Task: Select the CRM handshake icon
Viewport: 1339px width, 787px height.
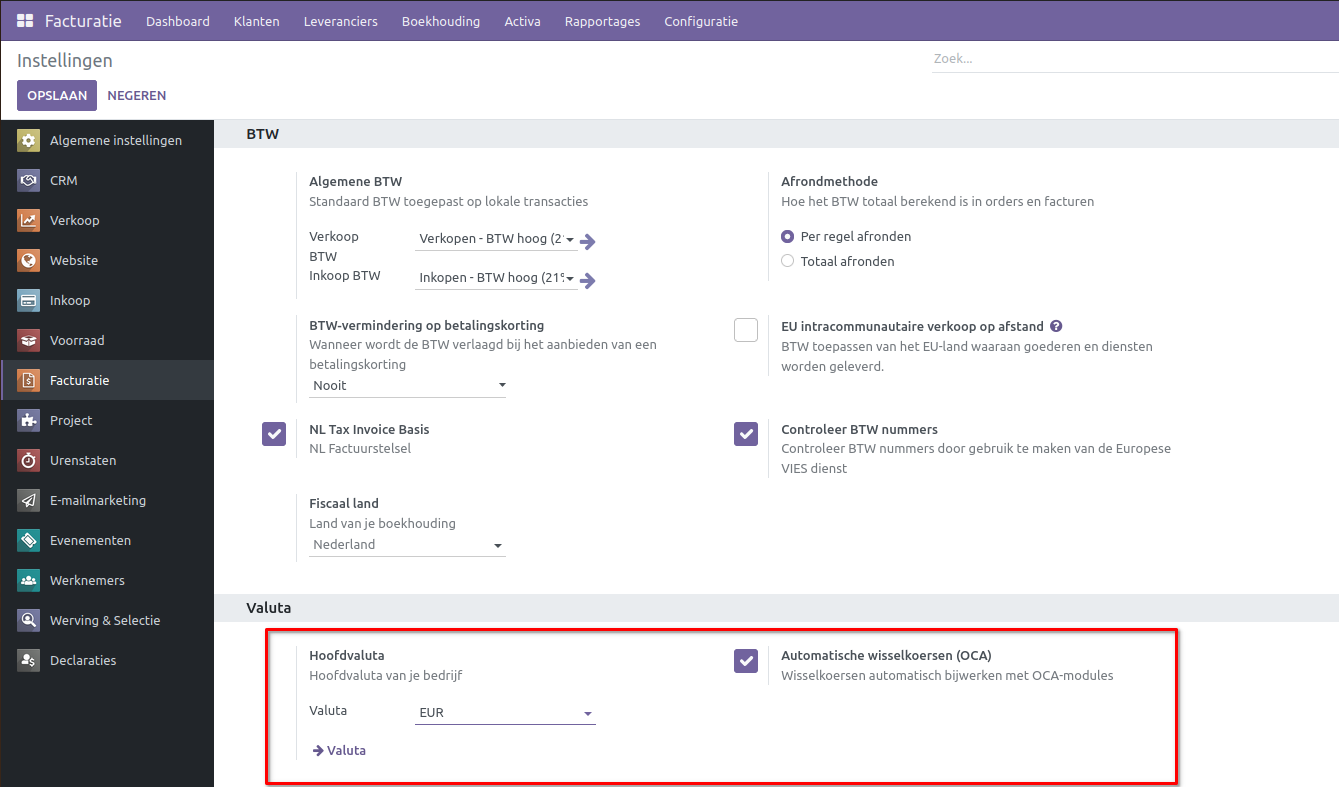Action: (x=29, y=181)
